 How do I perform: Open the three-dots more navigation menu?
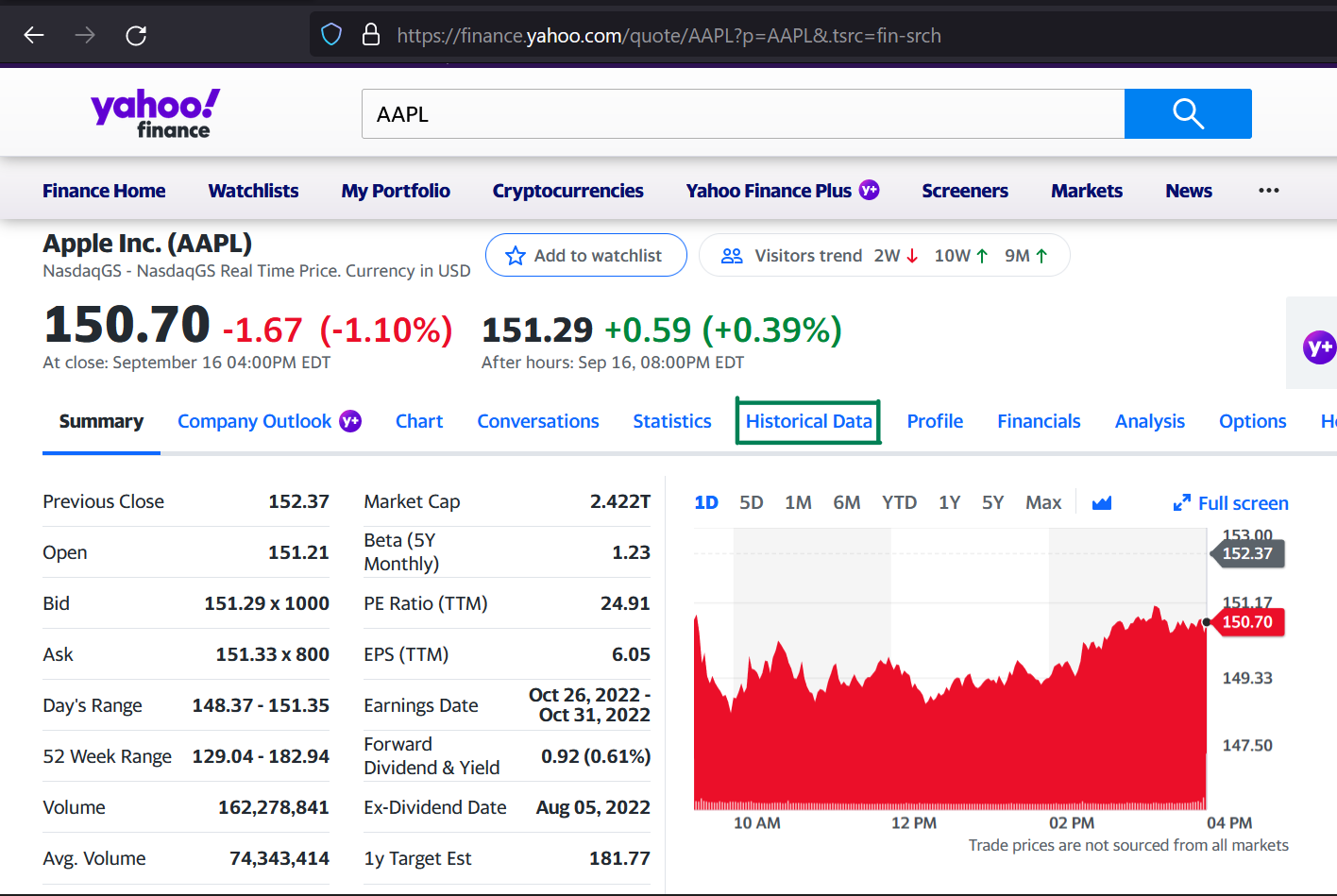pos(1269,191)
